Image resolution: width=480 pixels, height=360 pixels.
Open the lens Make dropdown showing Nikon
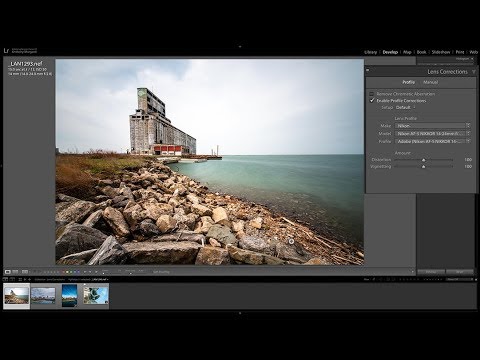[x=432, y=126]
